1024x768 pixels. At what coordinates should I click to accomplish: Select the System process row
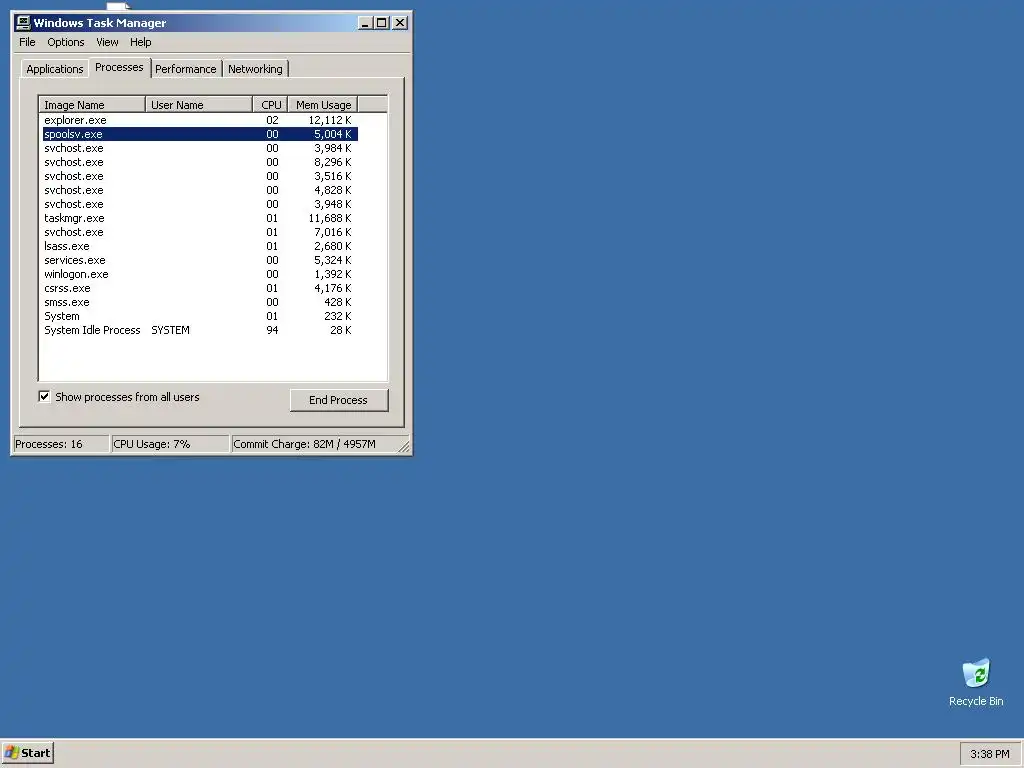[x=200, y=316]
